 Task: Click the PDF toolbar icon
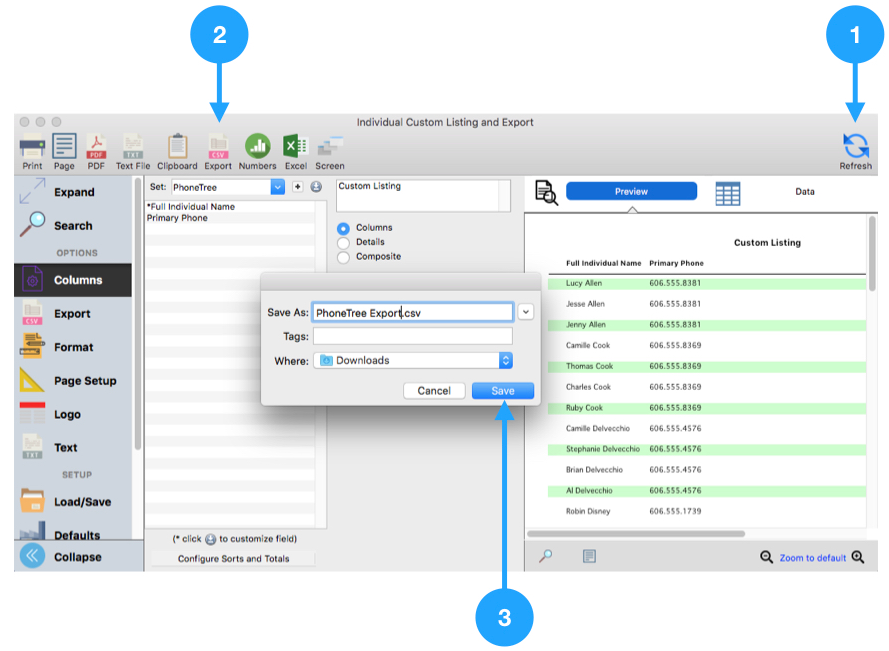point(96,147)
